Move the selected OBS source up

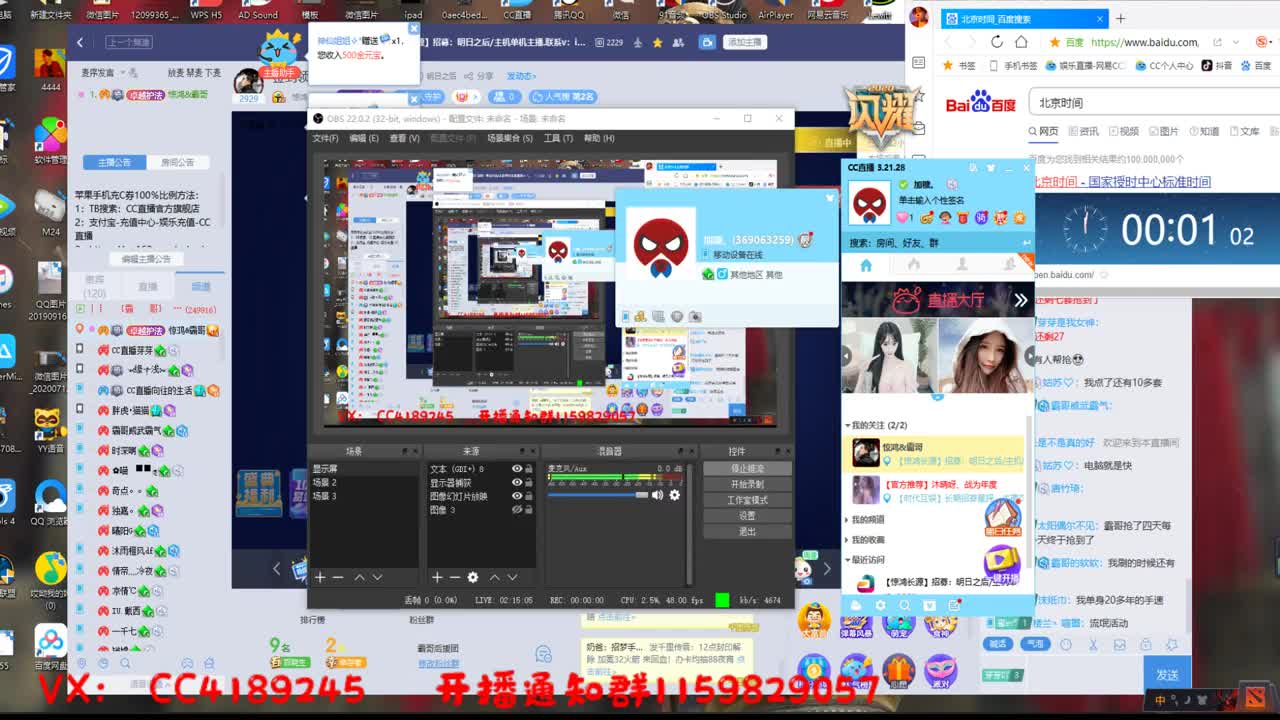(x=494, y=577)
